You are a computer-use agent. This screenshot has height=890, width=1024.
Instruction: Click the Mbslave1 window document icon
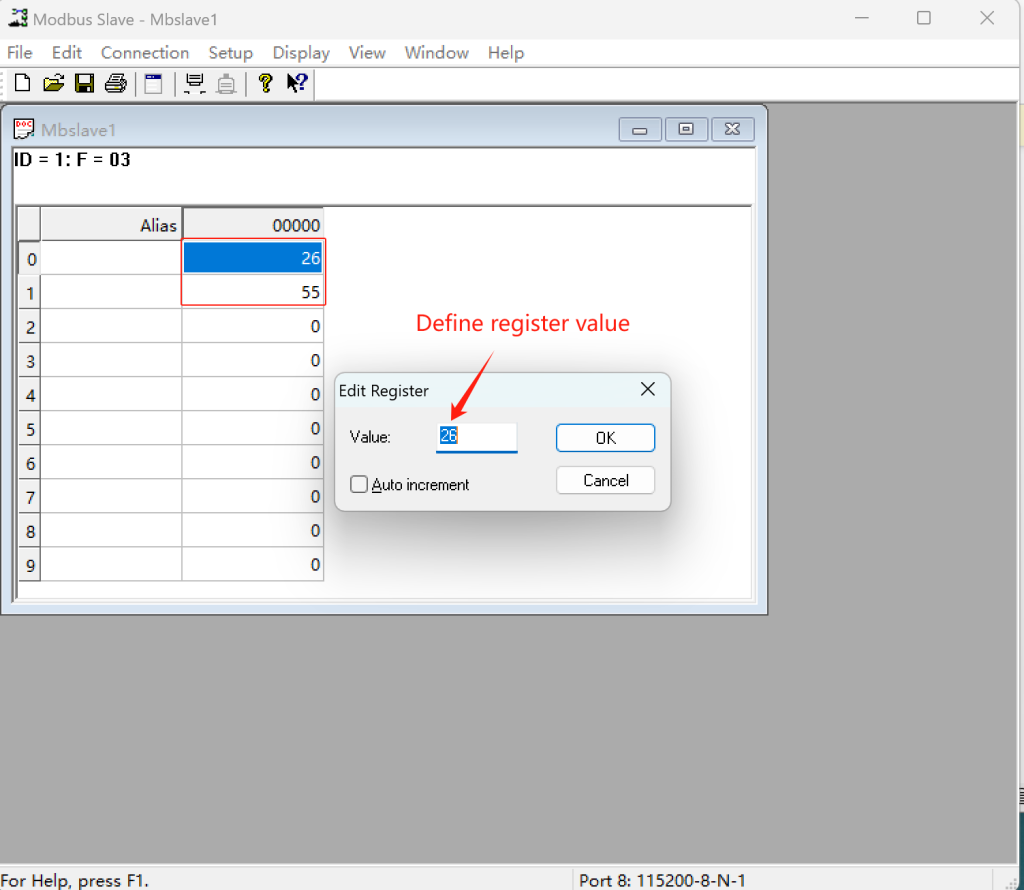[22, 129]
